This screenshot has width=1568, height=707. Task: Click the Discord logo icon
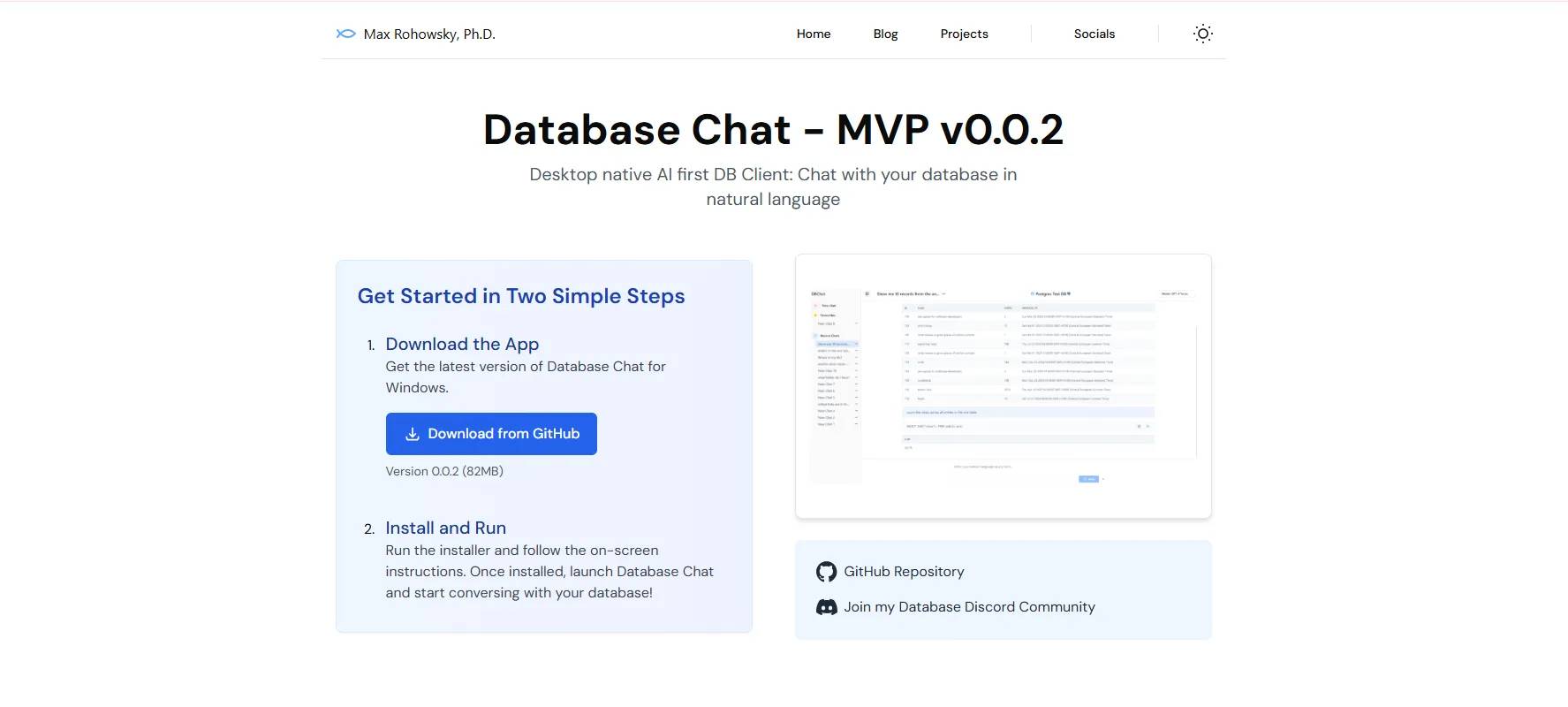pyautogui.click(x=826, y=607)
